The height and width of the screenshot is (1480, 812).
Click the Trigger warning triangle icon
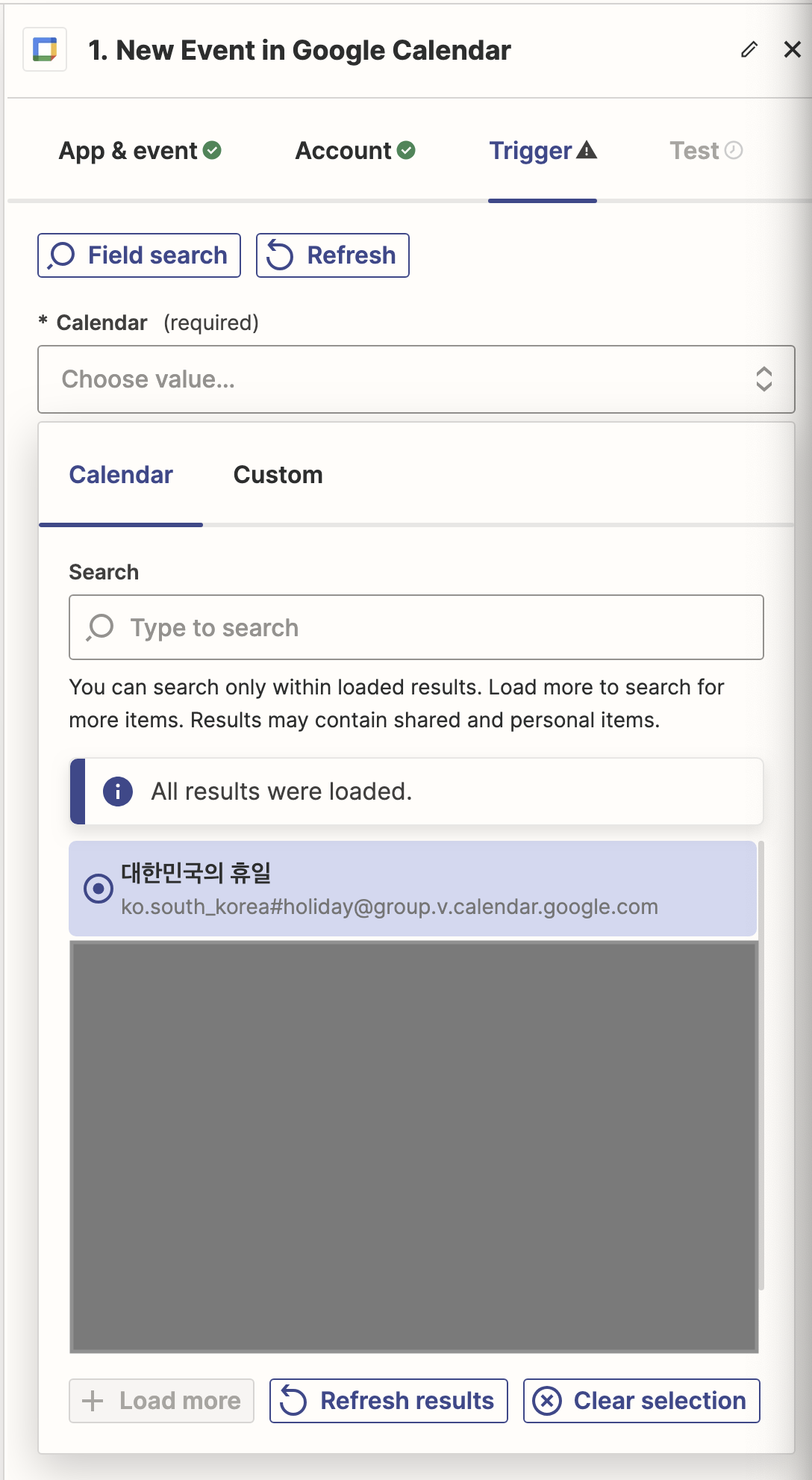[587, 151]
